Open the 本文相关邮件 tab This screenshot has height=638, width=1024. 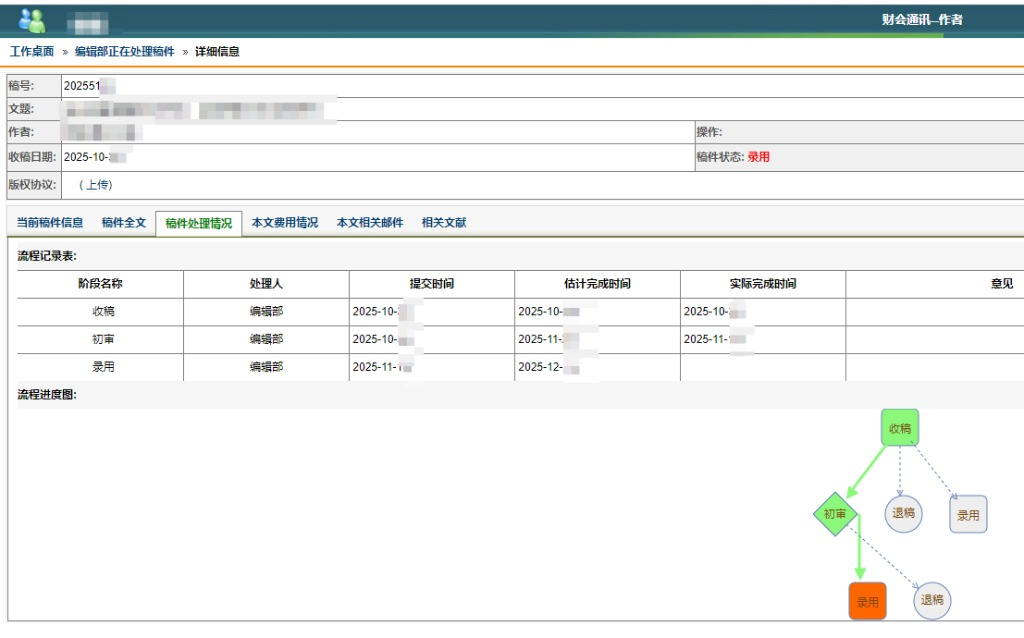[369, 223]
